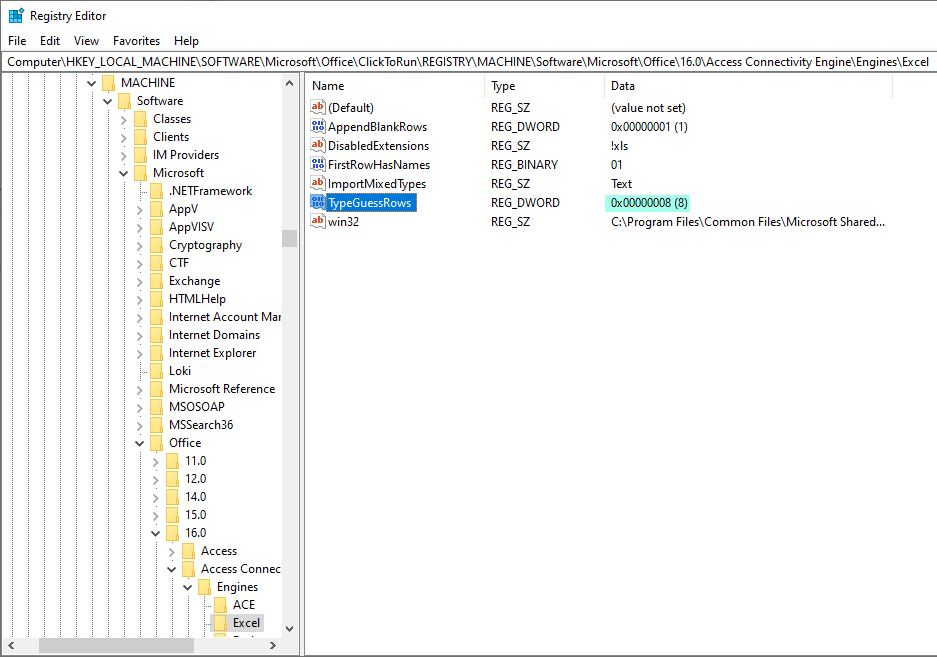The width and height of the screenshot is (937, 657).
Task: Open the View menu
Action: tap(85, 41)
